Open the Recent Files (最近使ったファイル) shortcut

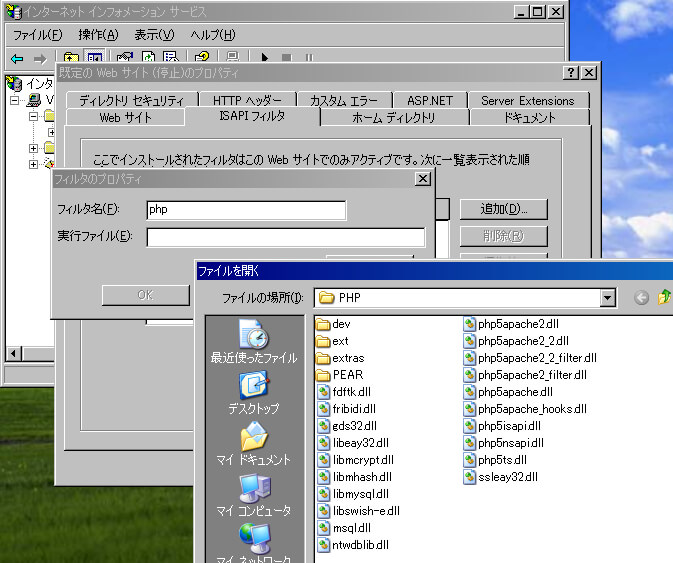(253, 341)
